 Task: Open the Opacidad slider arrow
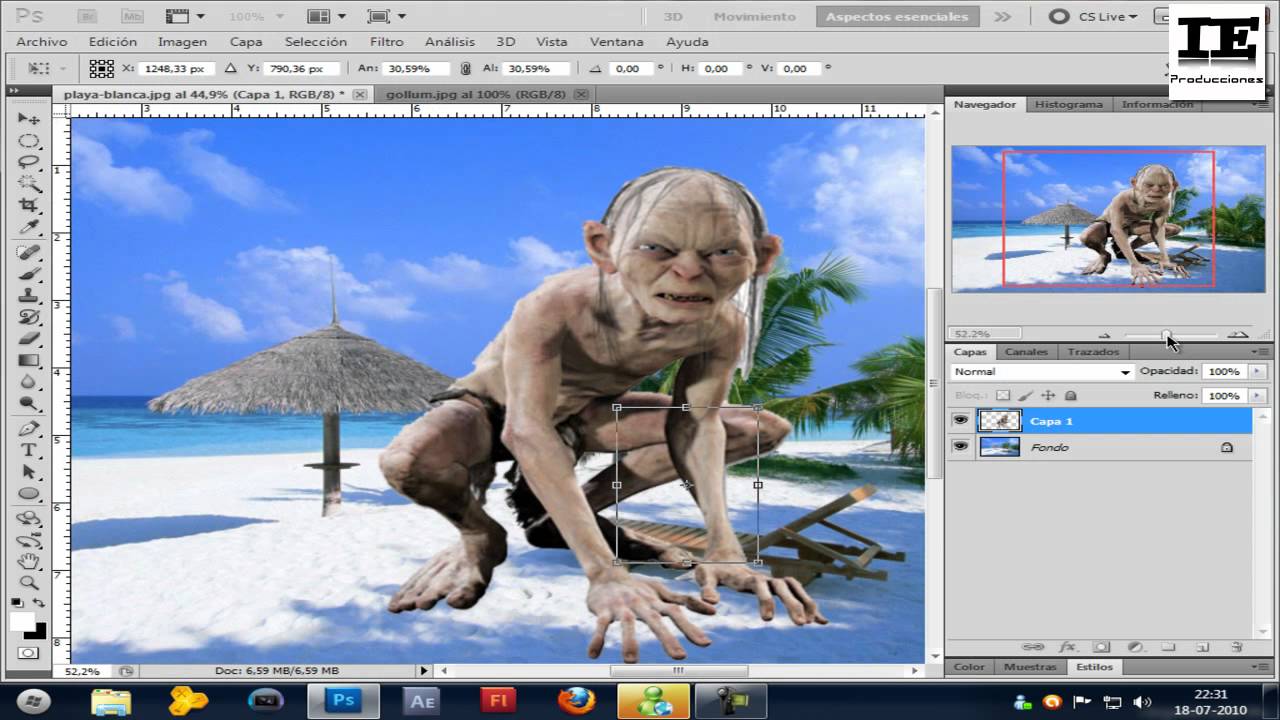tap(1256, 371)
